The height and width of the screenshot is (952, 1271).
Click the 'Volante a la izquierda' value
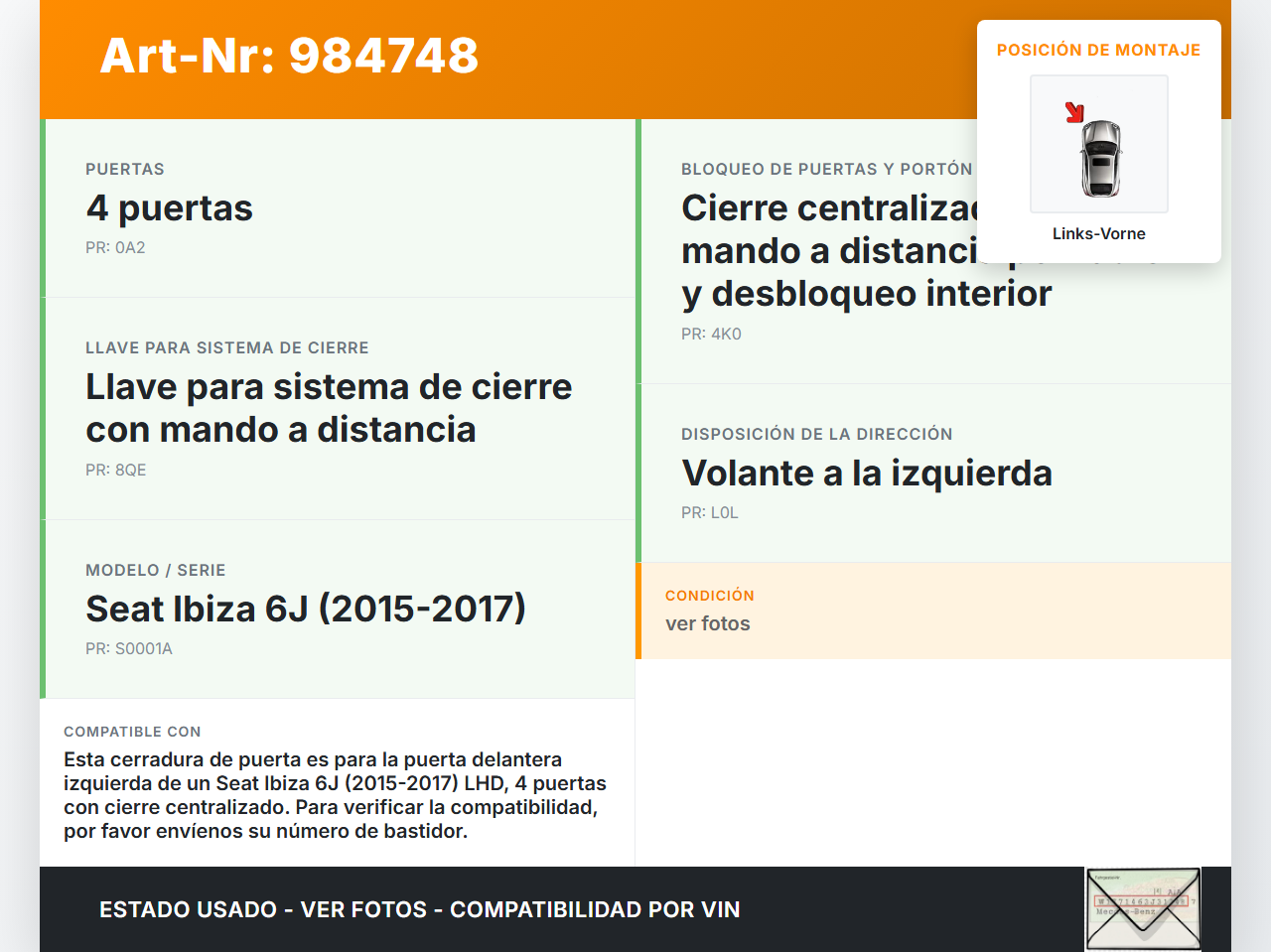click(x=867, y=474)
